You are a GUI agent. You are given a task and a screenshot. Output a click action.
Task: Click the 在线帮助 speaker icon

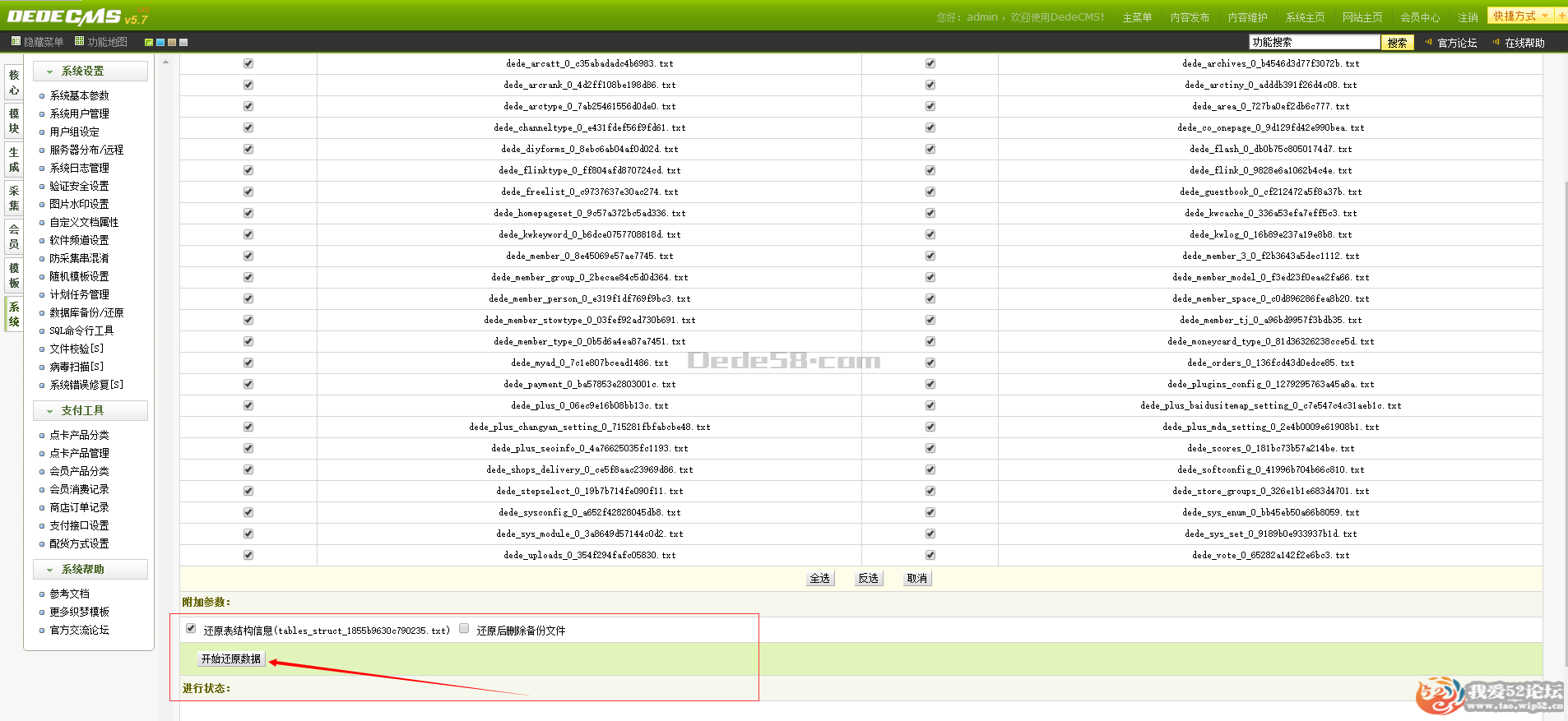[x=1496, y=42]
